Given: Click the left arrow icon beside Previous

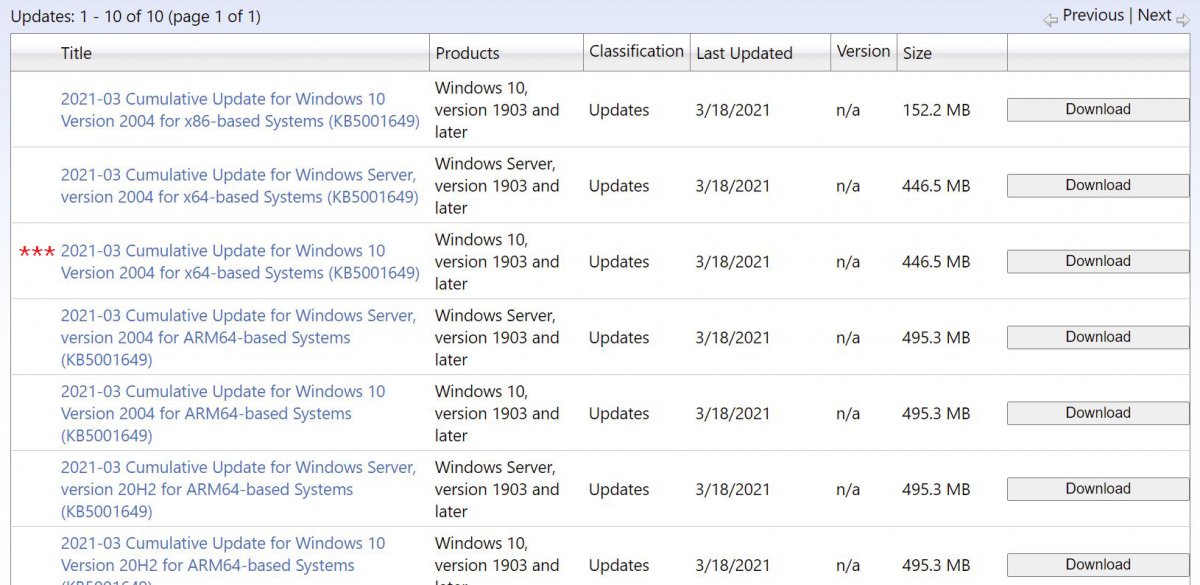Looking at the screenshot, I should pos(1050,19).
